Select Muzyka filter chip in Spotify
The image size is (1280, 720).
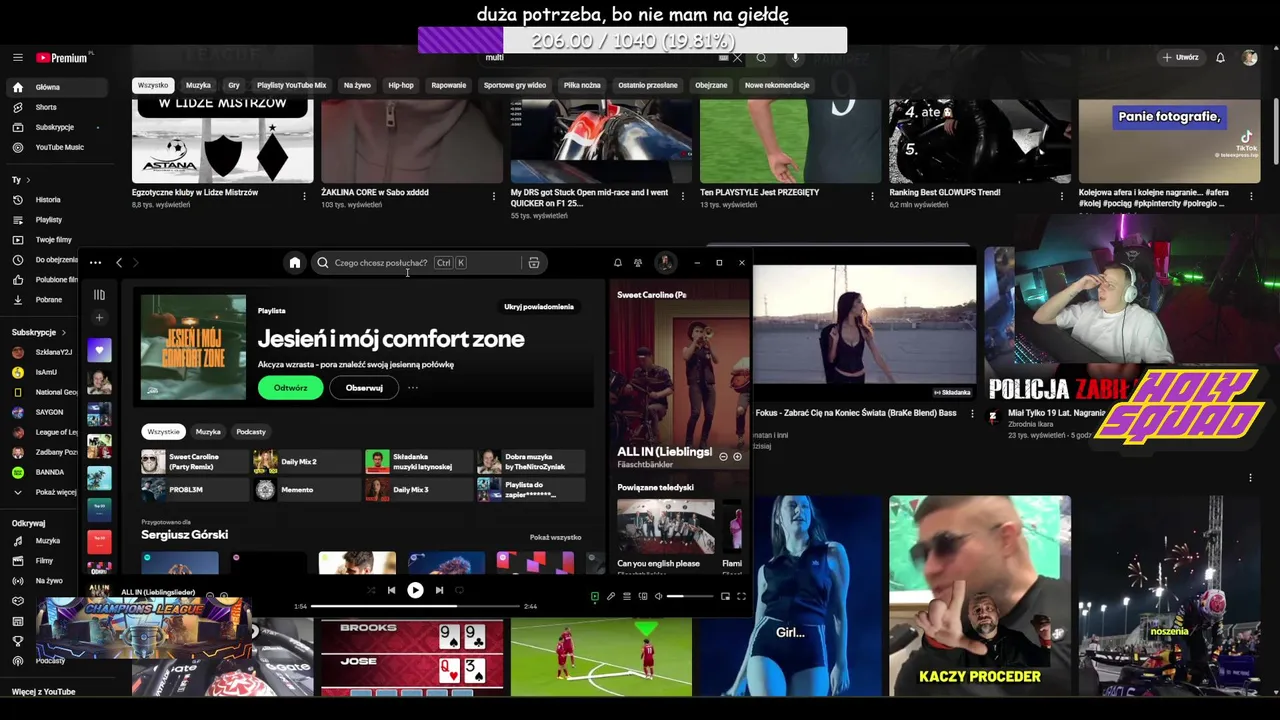(208, 432)
